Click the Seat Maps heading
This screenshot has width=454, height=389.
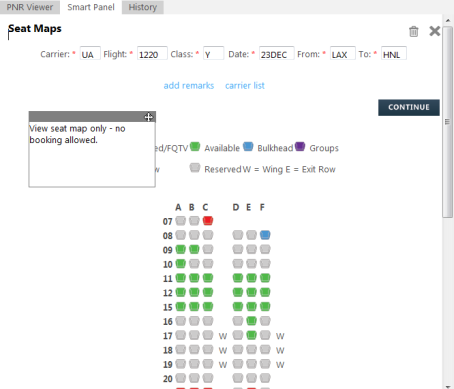point(35,29)
